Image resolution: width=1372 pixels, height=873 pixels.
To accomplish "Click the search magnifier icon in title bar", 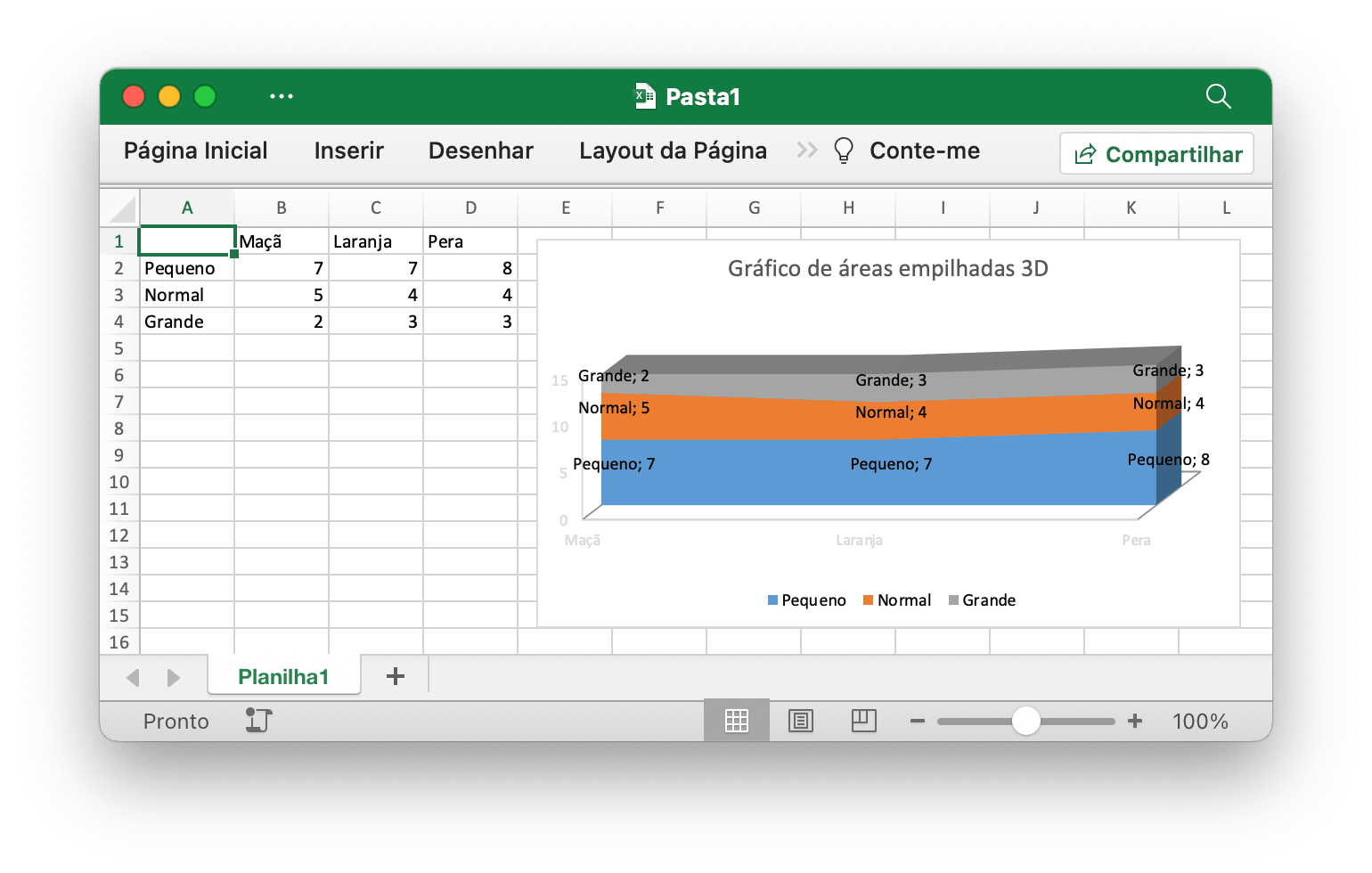I will click(1218, 96).
